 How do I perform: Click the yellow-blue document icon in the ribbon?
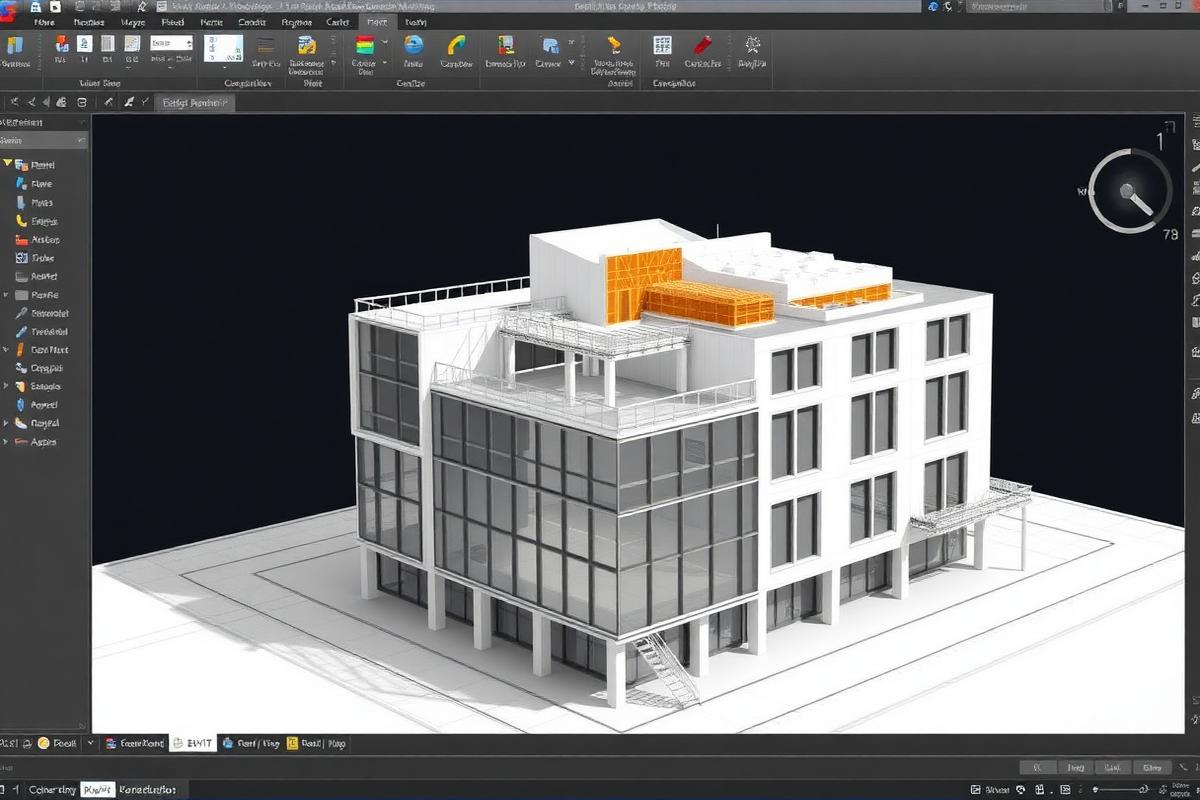point(307,45)
